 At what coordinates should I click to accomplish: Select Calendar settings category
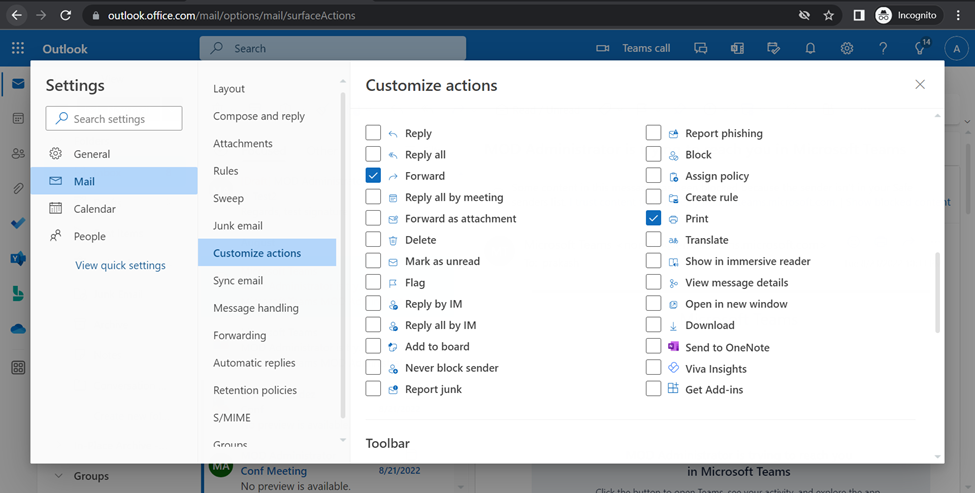click(x=94, y=209)
